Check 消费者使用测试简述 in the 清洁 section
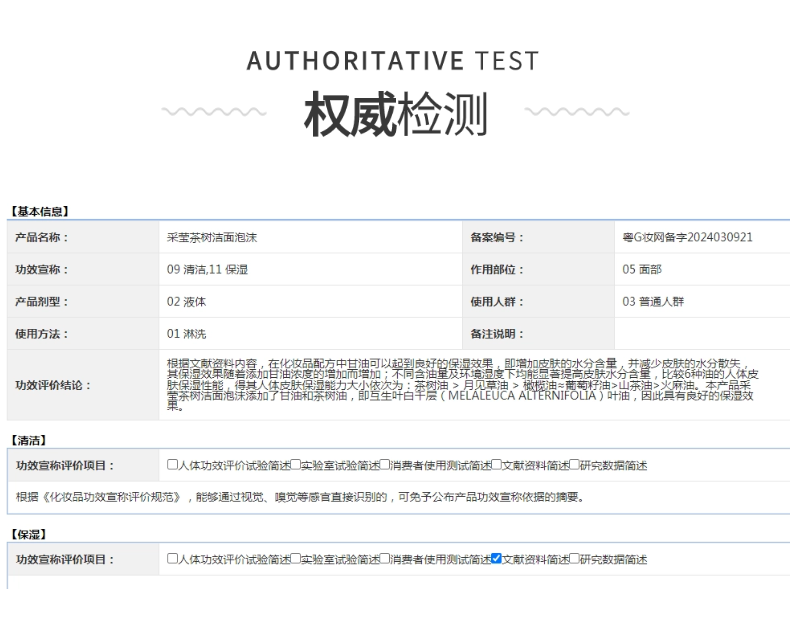 (x=385, y=464)
